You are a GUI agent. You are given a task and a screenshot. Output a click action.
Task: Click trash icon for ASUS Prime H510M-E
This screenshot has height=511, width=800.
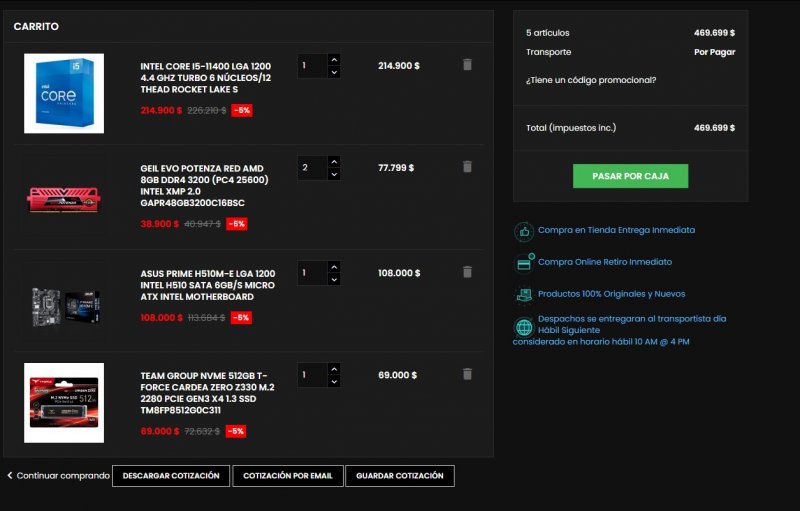pos(467,272)
